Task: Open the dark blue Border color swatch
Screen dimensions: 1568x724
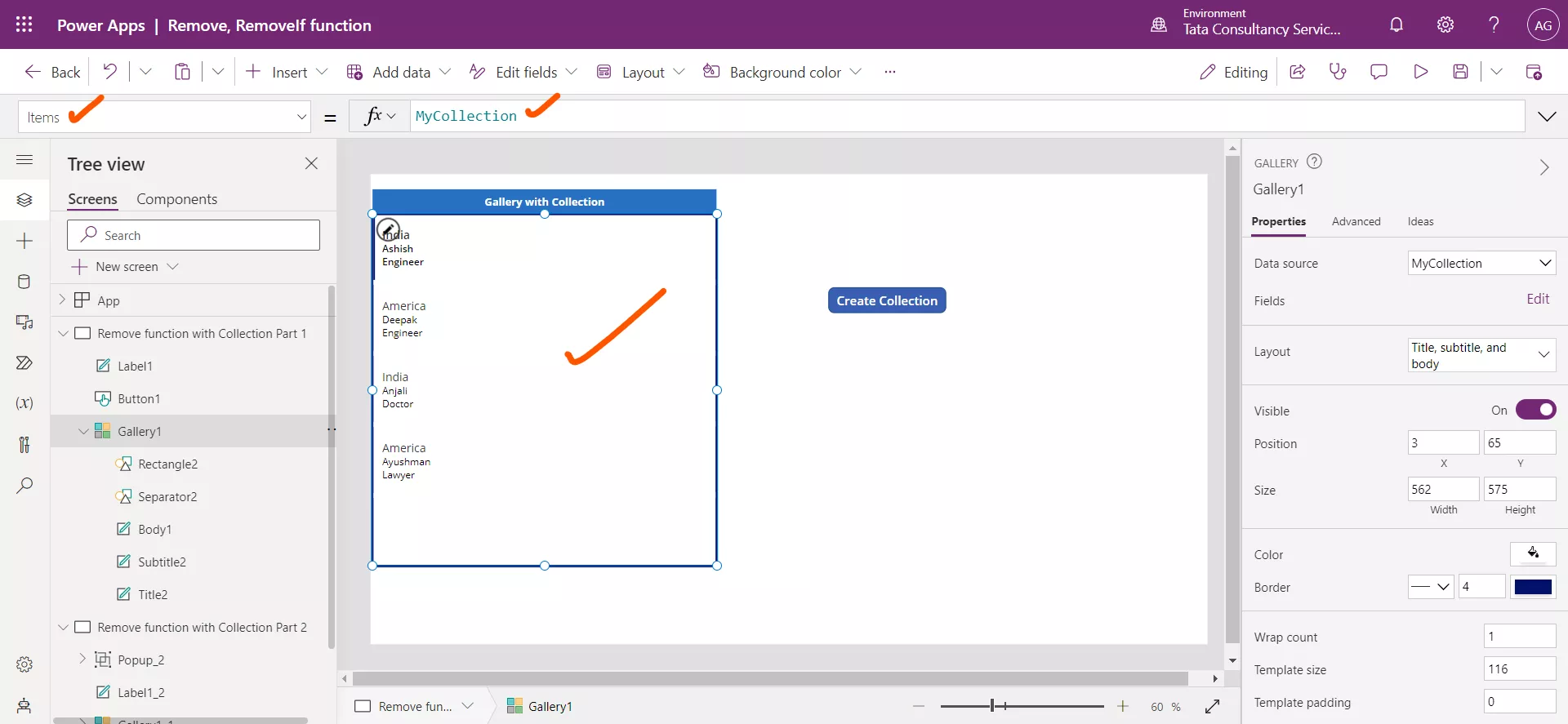Action: pyautogui.click(x=1533, y=587)
